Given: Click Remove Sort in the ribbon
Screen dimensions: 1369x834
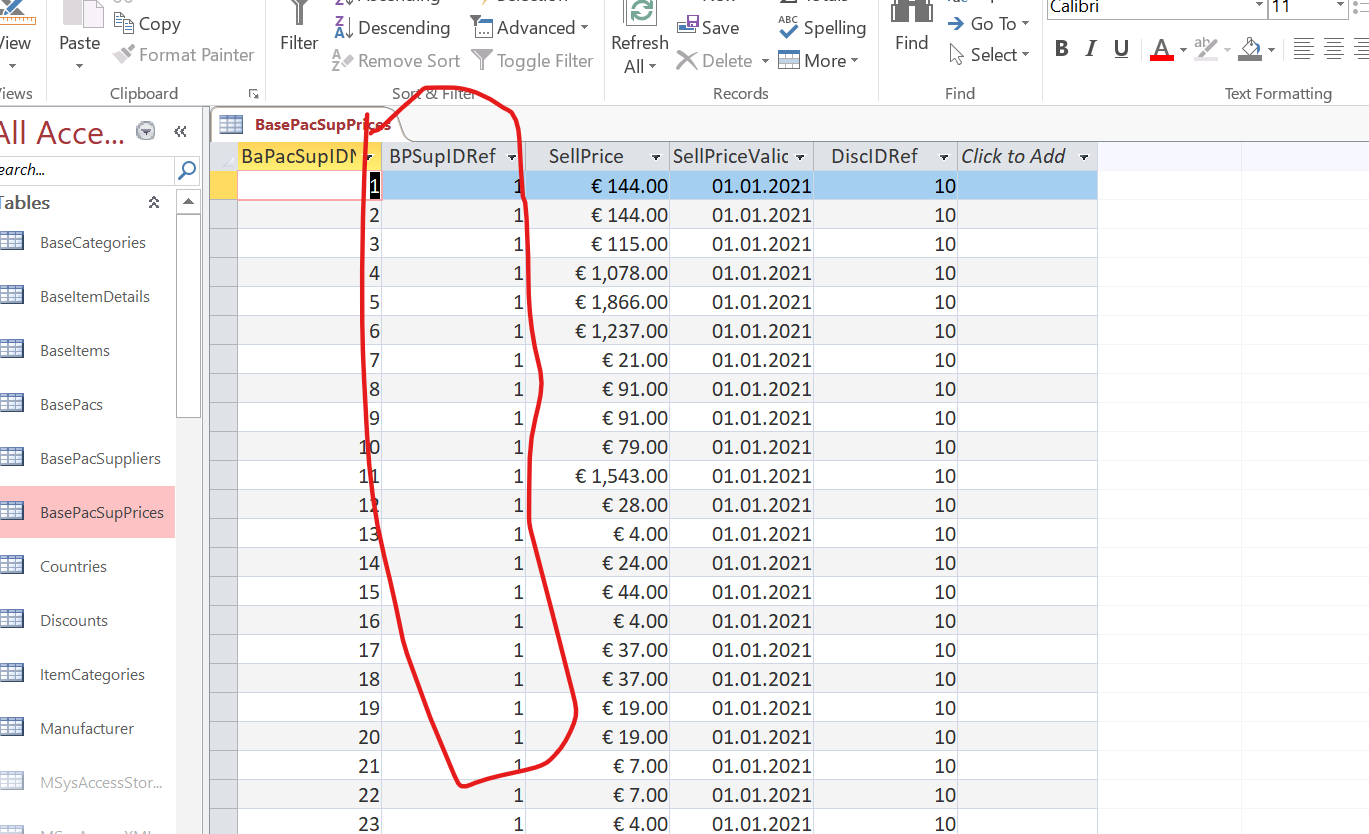Looking at the screenshot, I should 396,60.
